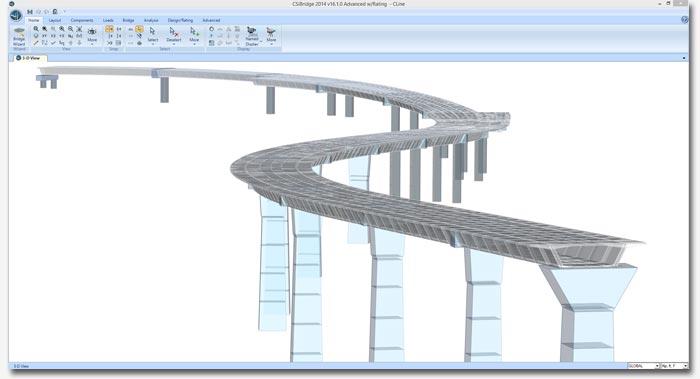Open the Display group More dropdown

[x=271, y=35]
